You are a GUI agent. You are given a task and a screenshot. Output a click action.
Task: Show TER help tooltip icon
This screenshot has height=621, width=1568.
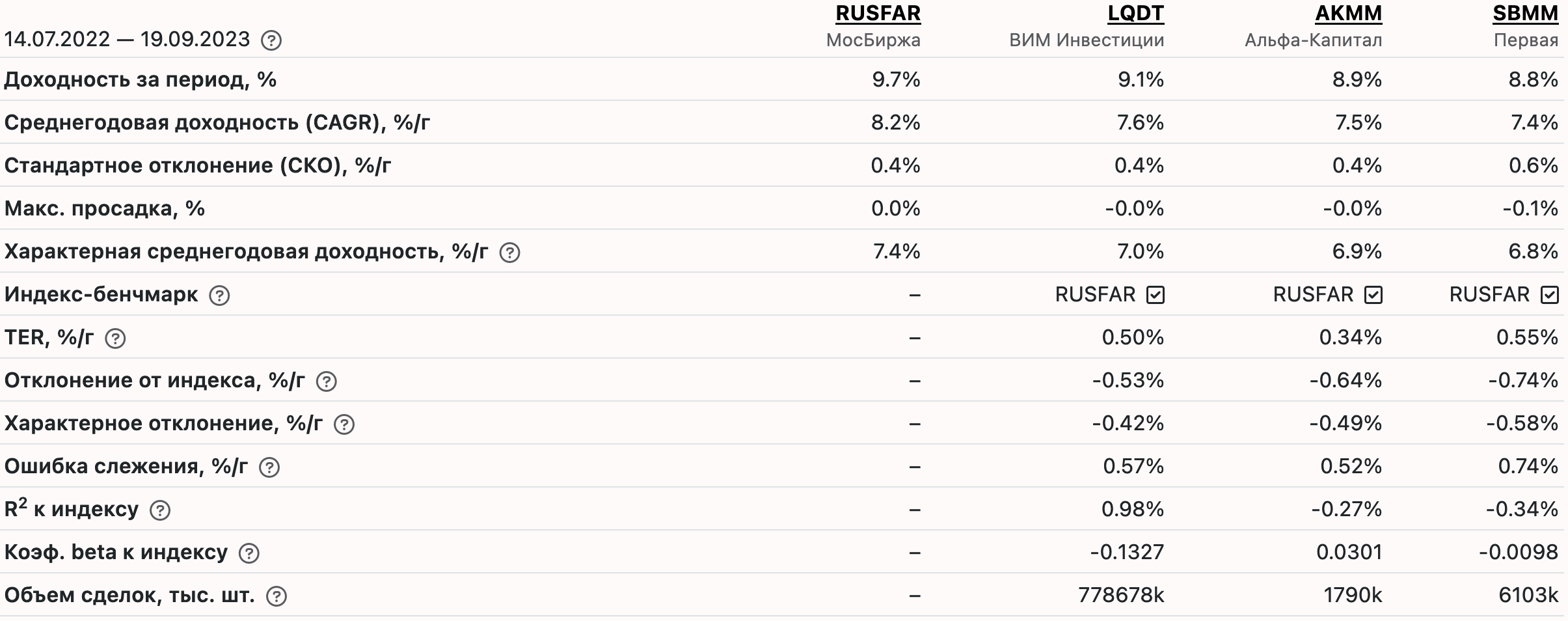coord(115,338)
